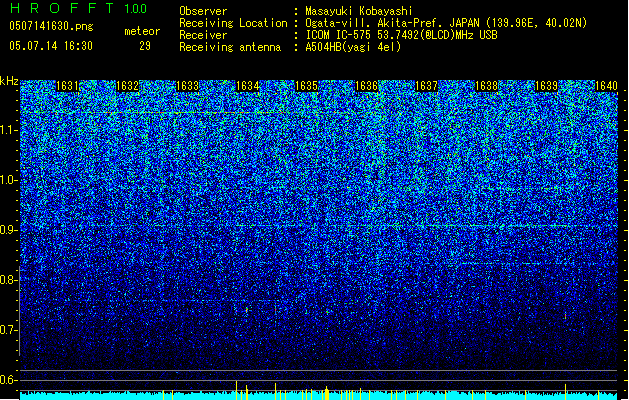Click the 0.9 kHz axis label
The width and height of the screenshot is (629, 400).
tap(8, 230)
